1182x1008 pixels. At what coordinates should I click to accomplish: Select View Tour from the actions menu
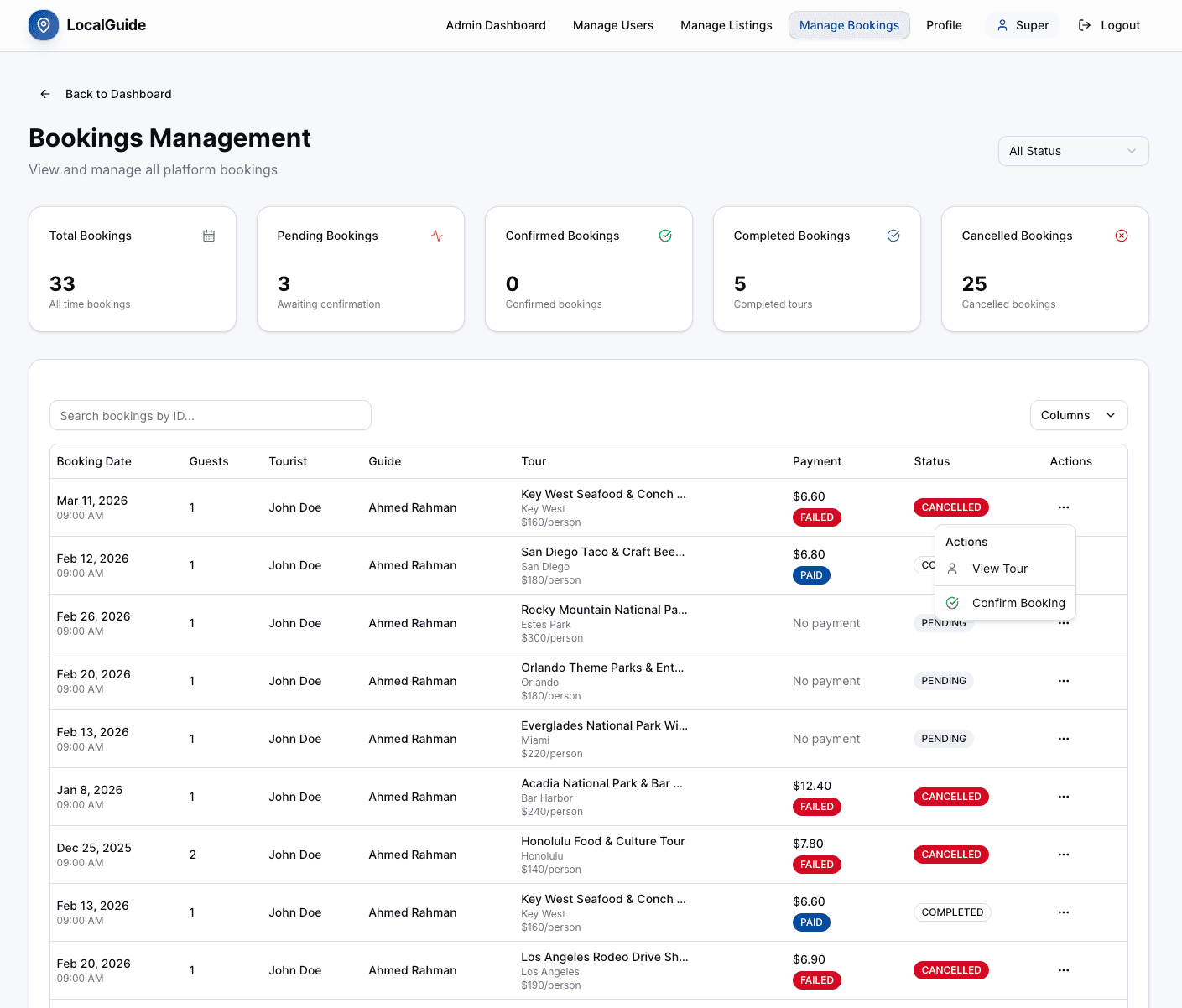pyautogui.click(x=999, y=569)
